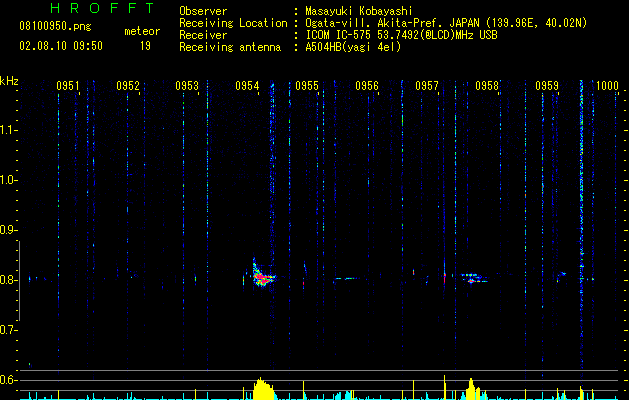
Task: Click the 0957 time marker
Action: point(427,86)
